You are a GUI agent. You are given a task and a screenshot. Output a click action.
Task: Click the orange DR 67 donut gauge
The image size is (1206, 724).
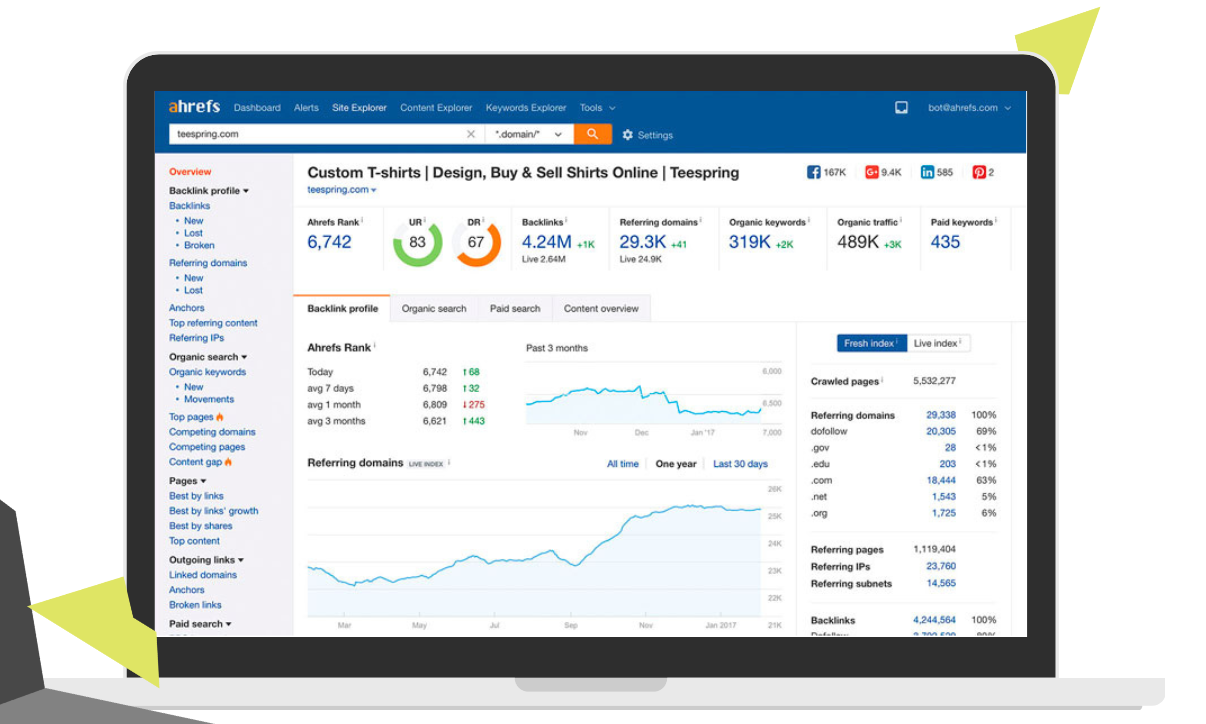pyautogui.click(x=476, y=243)
